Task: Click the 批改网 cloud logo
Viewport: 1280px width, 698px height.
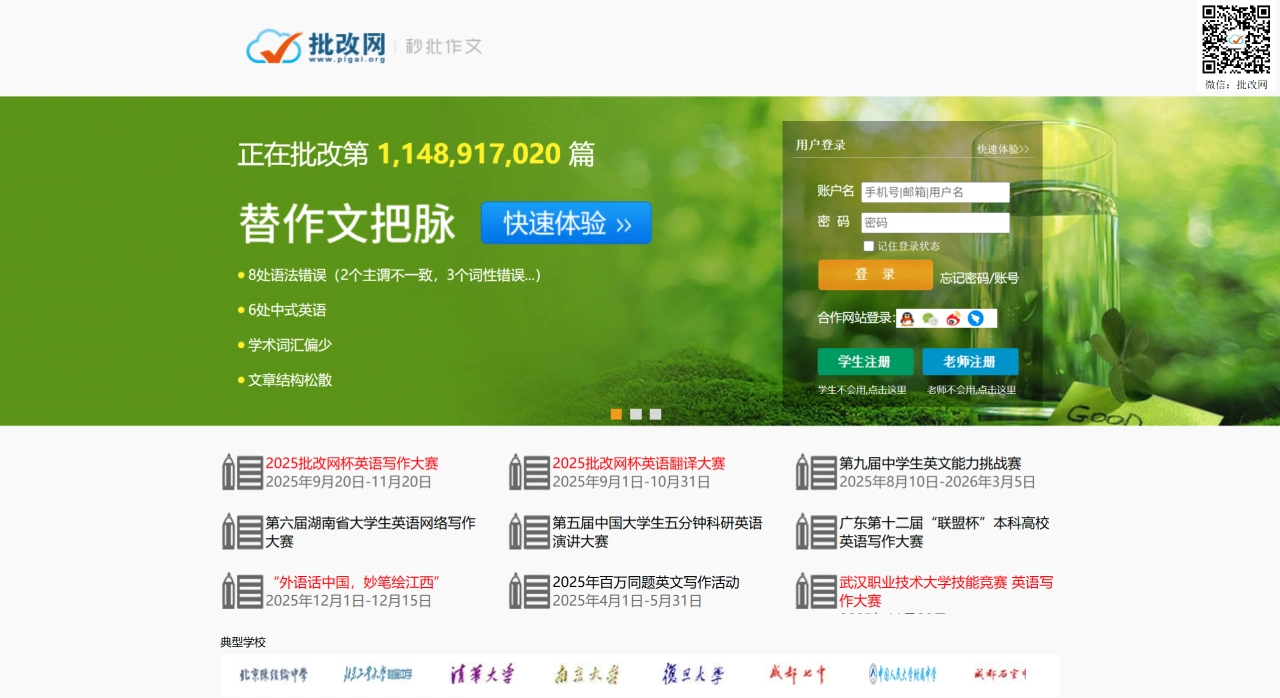Action: click(275, 45)
